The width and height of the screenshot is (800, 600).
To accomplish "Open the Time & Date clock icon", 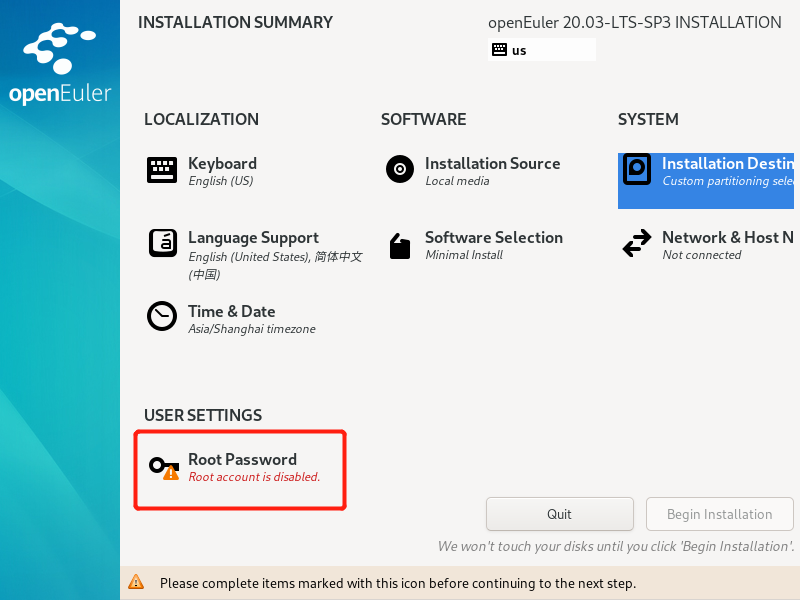I will pyautogui.click(x=162, y=316).
